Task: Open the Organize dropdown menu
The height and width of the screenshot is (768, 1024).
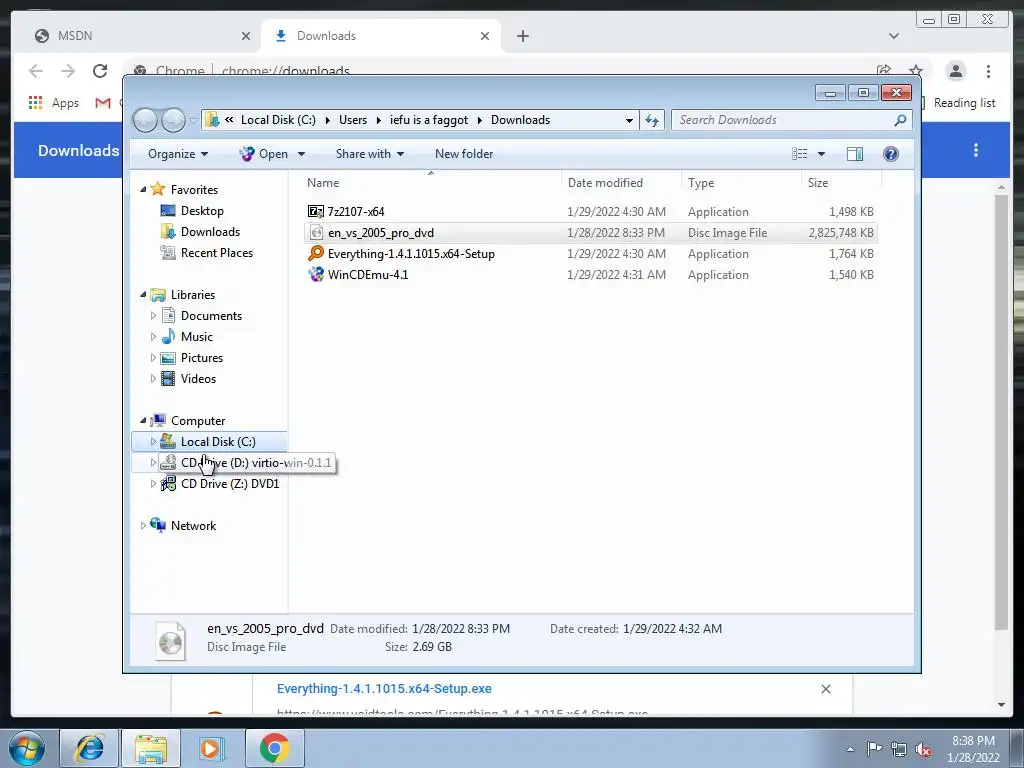Action: click(178, 154)
